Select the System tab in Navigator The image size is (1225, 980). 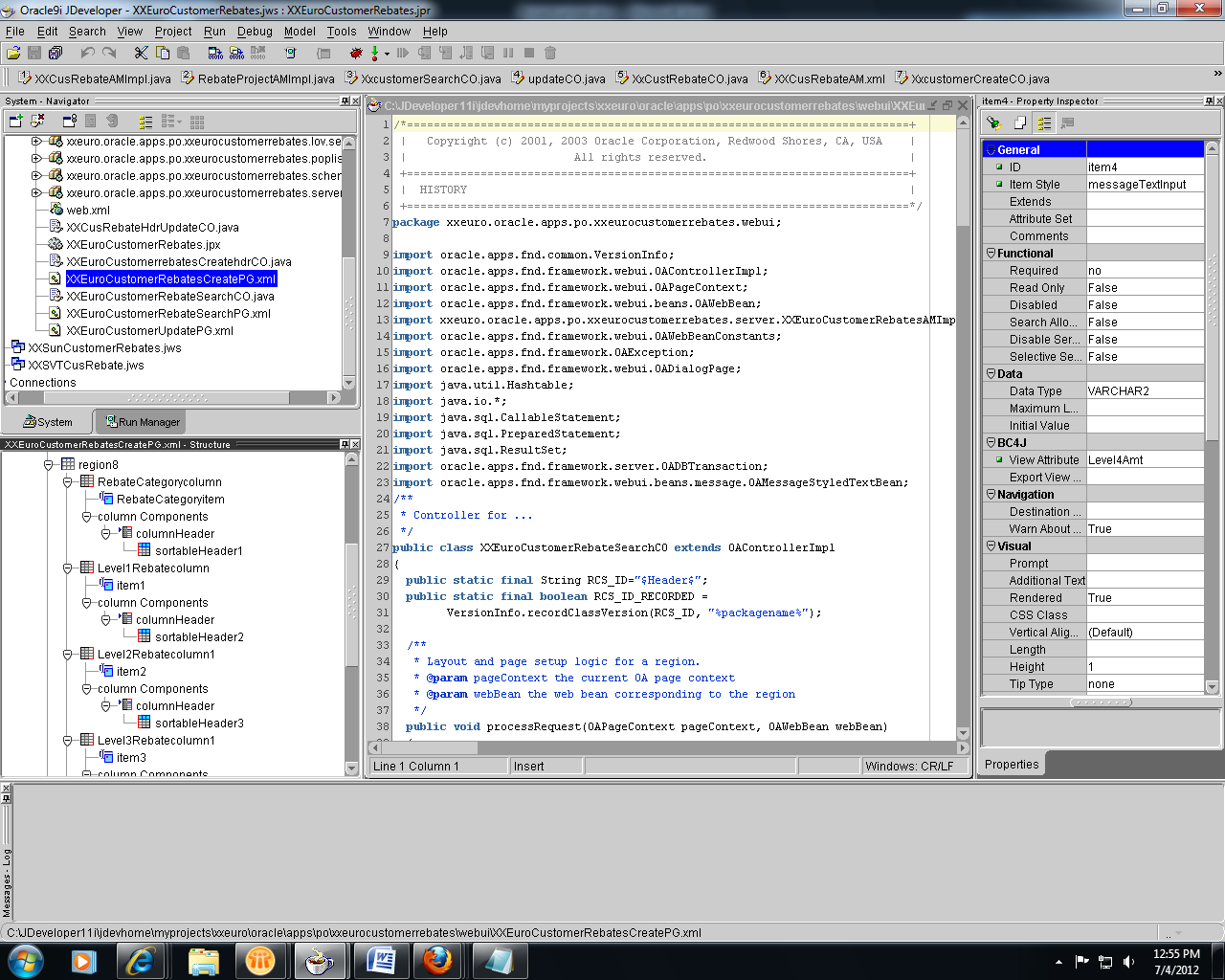click(x=48, y=422)
